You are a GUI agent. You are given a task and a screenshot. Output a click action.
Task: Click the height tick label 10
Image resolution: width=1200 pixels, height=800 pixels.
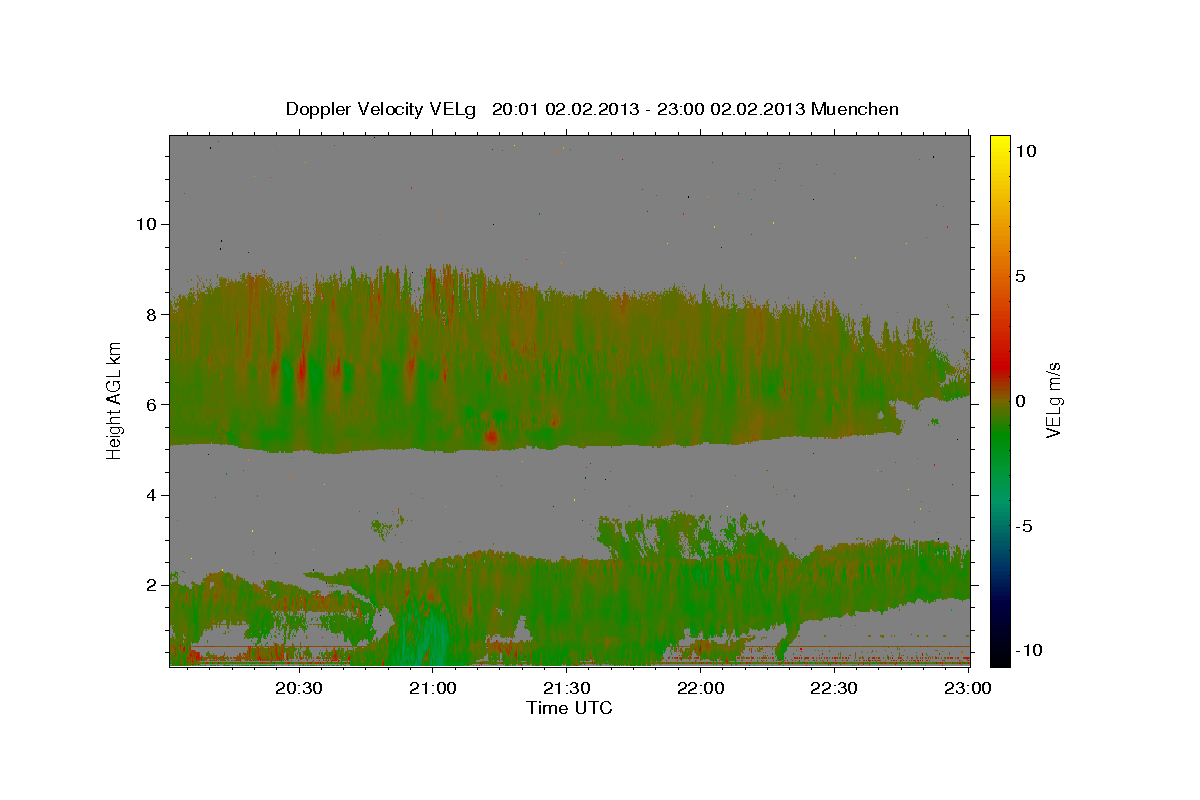tap(146, 224)
